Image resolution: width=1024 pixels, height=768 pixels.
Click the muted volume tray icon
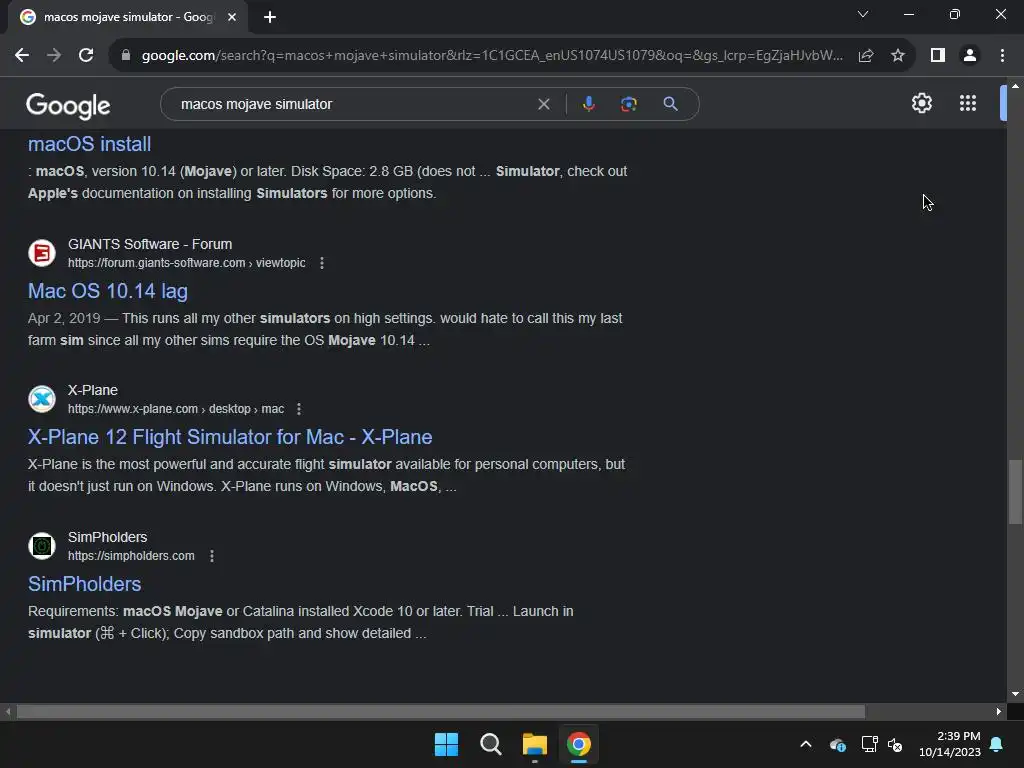tap(895, 744)
